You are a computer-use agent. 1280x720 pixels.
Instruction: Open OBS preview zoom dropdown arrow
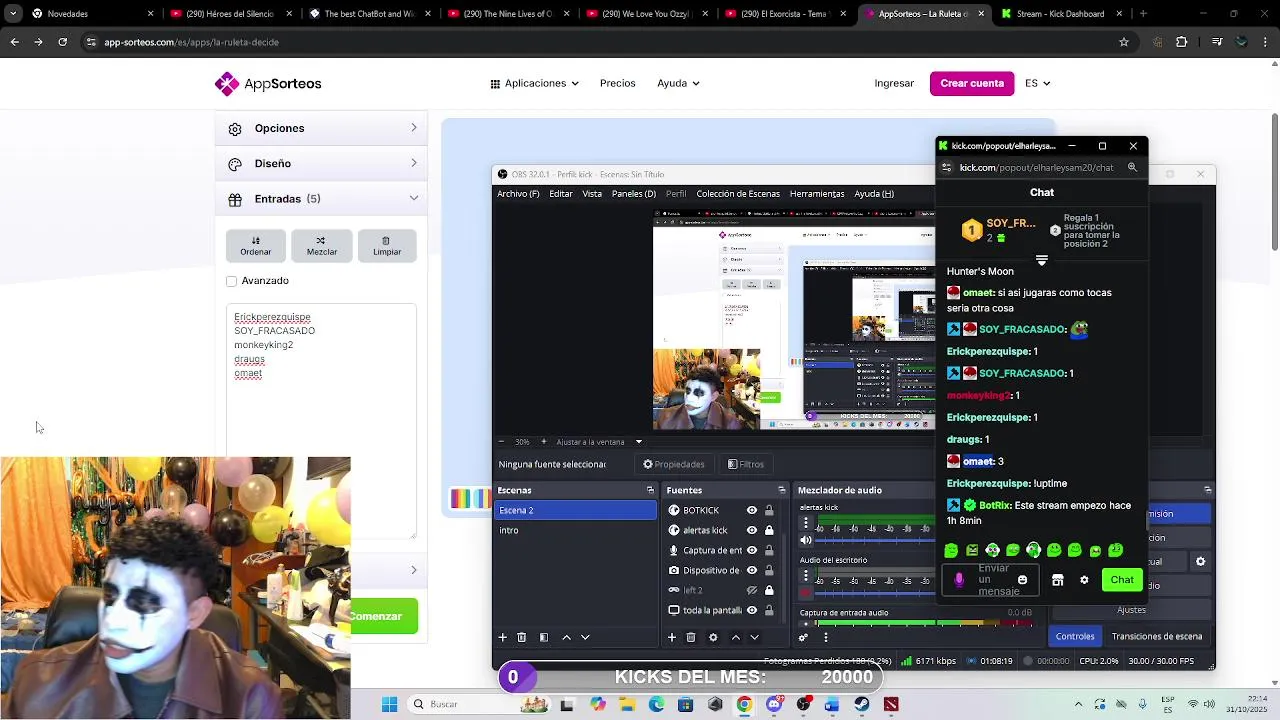tap(638, 442)
